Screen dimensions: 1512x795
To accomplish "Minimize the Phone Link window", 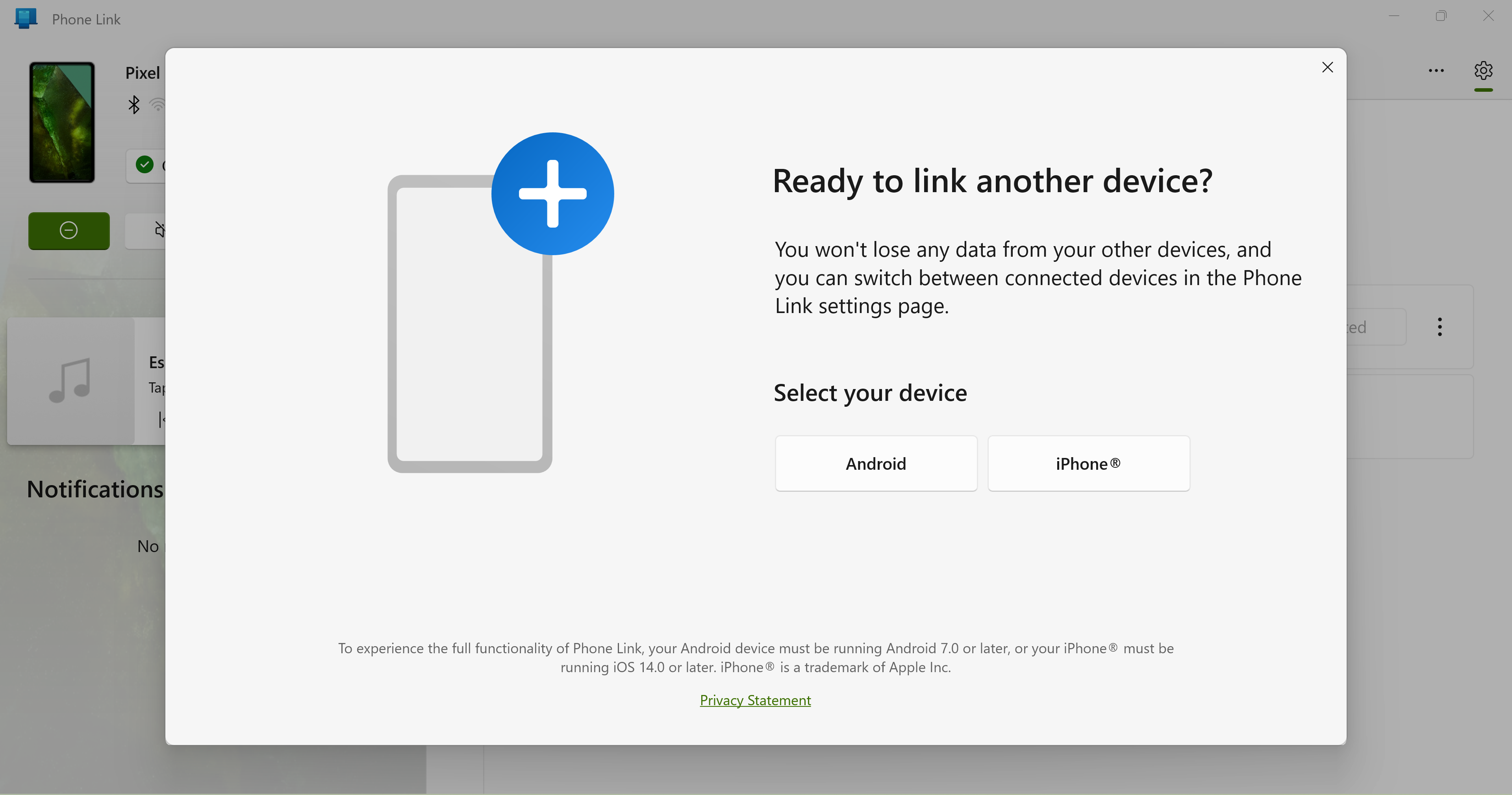I will 1394,16.
